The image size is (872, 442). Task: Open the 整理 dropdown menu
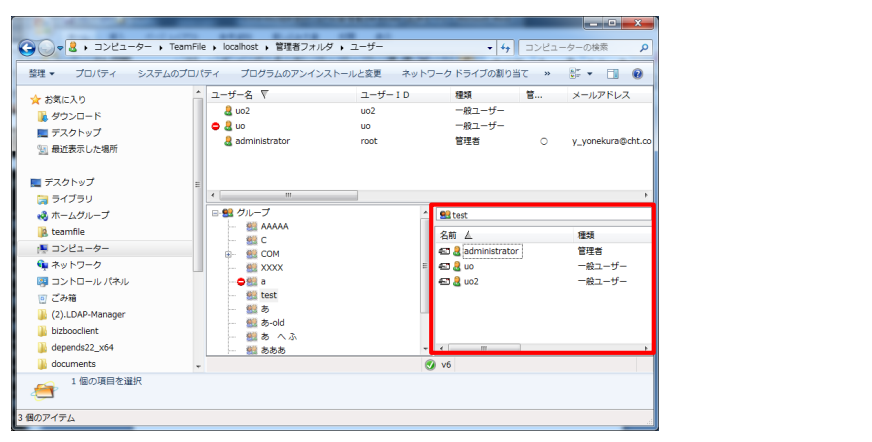(x=41, y=74)
